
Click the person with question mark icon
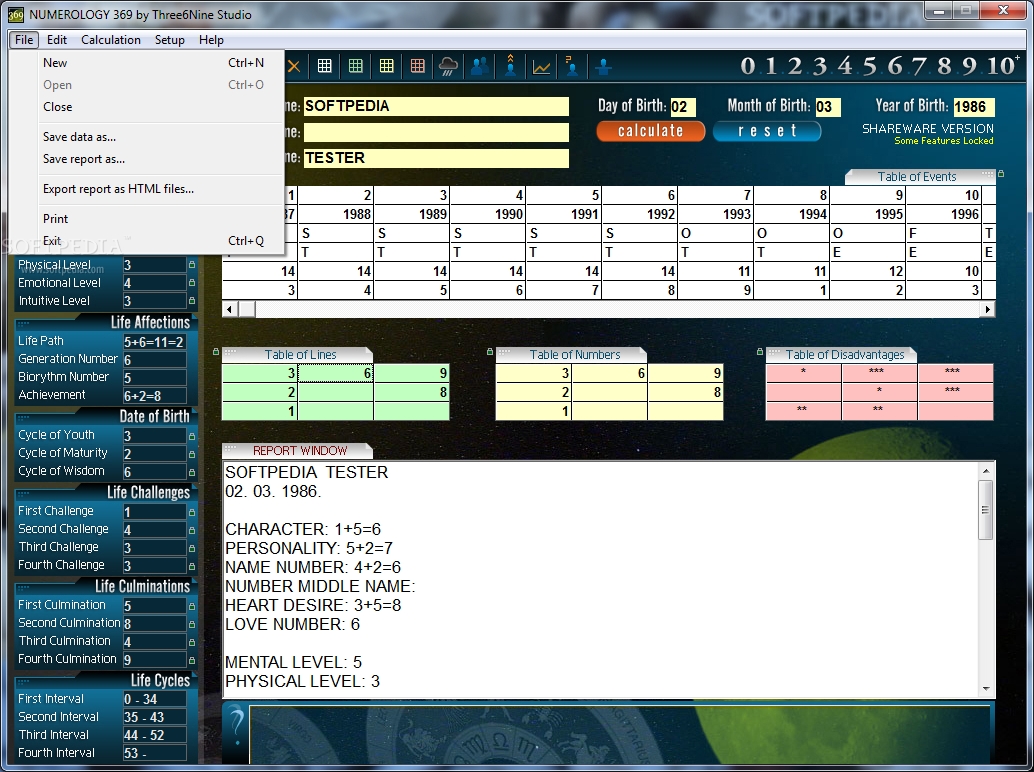572,66
